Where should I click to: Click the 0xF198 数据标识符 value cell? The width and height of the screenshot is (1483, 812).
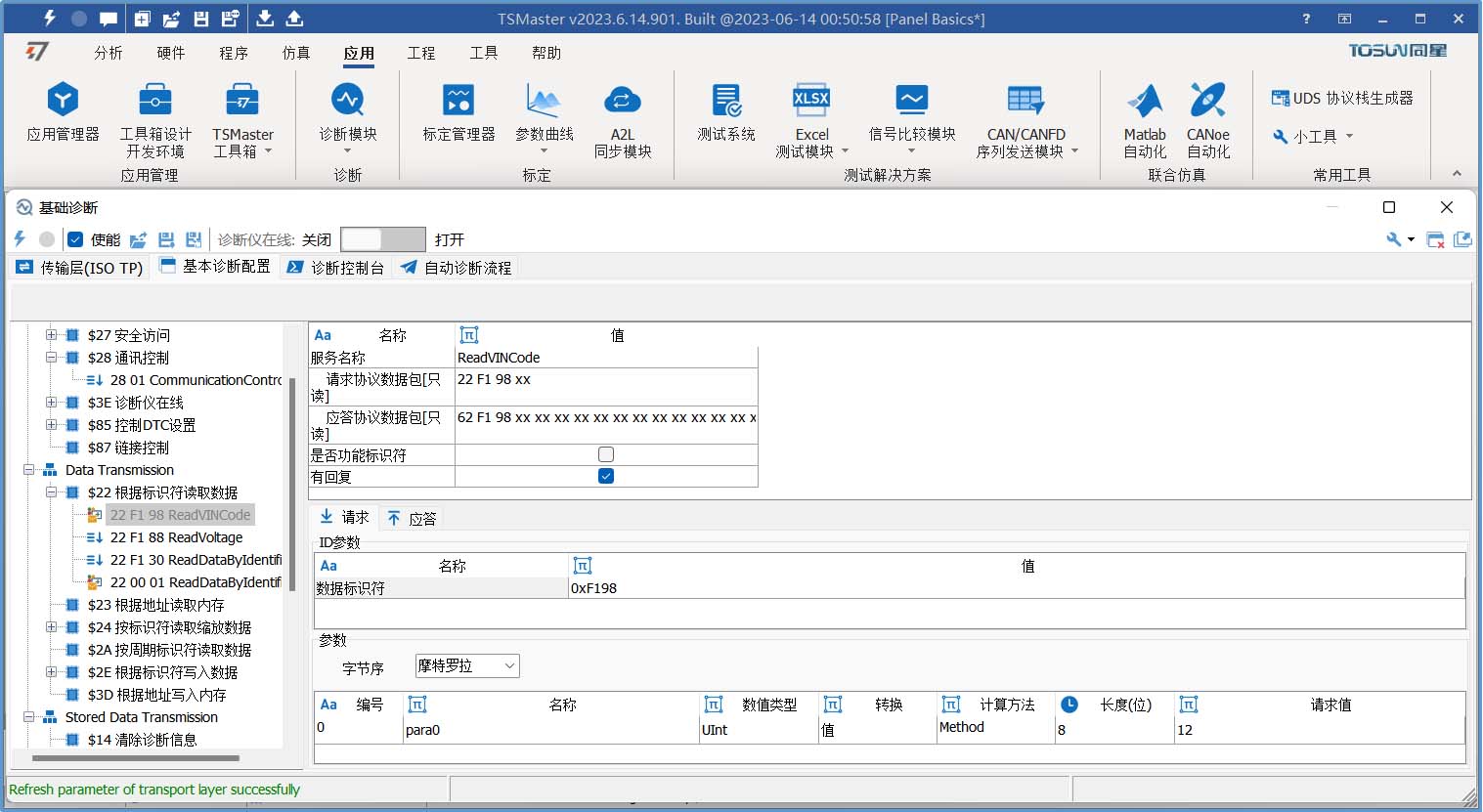(1017, 588)
